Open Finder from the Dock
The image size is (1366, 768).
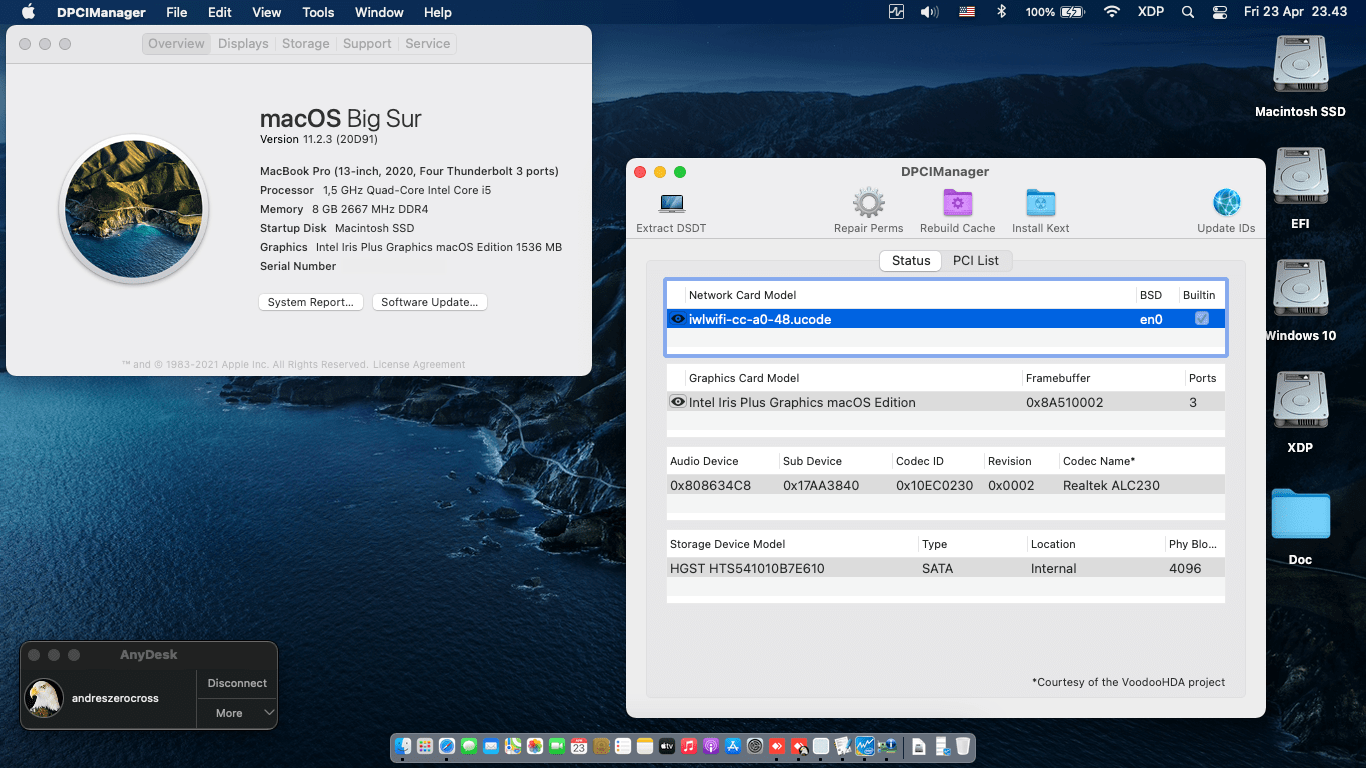coord(403,746)
